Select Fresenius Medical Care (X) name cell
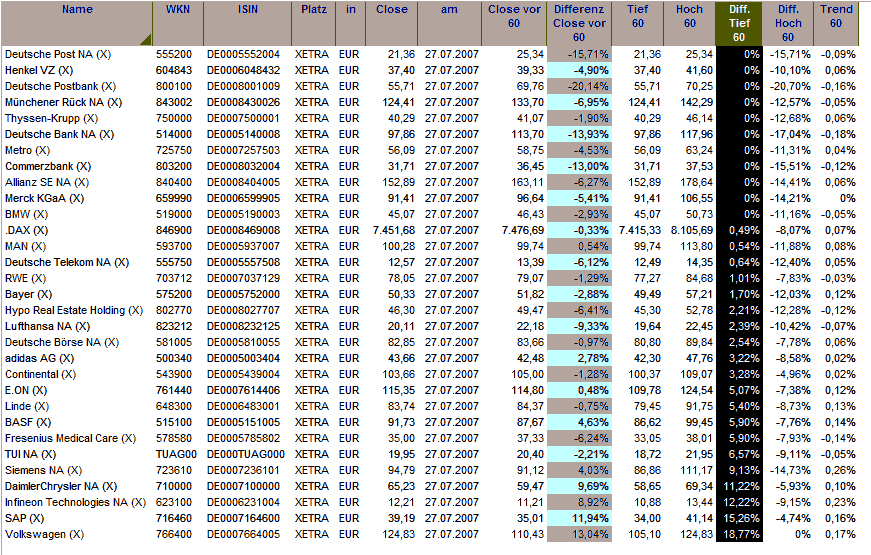The height and width of the screenshot is (555, 871). point(71,438)
